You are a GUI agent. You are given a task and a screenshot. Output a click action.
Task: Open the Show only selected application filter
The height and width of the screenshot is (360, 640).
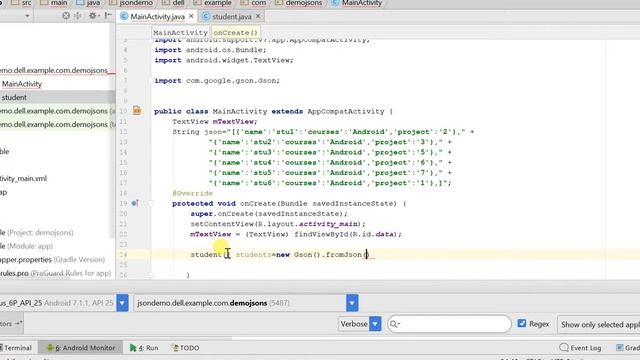coord(599,324)
